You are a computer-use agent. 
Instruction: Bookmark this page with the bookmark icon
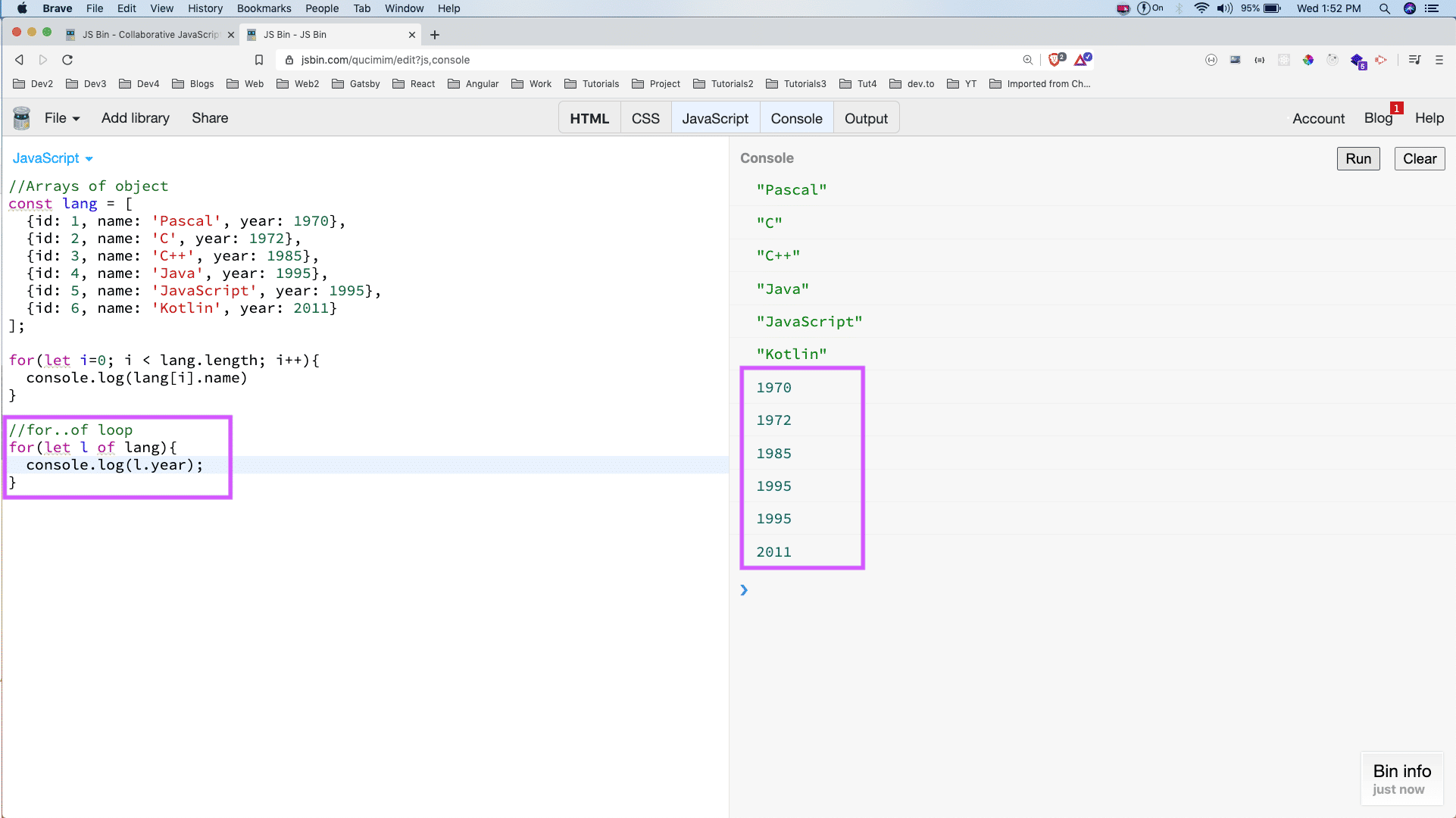click(259, 60)
